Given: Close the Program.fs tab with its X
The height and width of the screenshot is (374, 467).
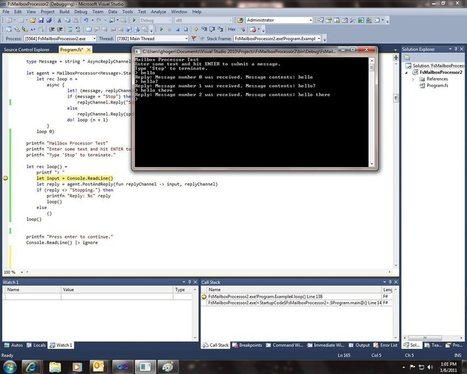Looking at the screenshot, I should (89, 50).
